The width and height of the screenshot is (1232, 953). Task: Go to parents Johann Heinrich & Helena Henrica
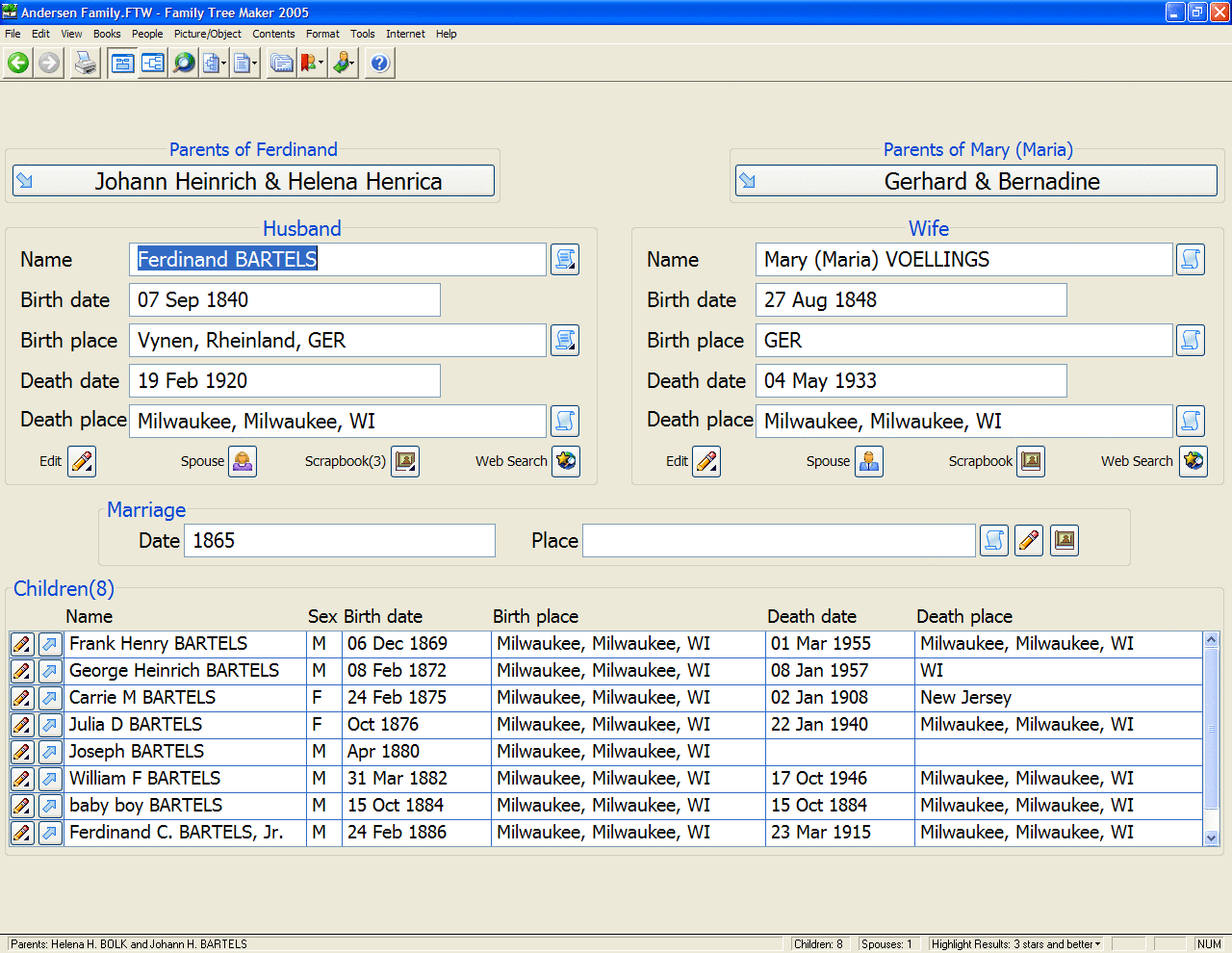point(253,181)
